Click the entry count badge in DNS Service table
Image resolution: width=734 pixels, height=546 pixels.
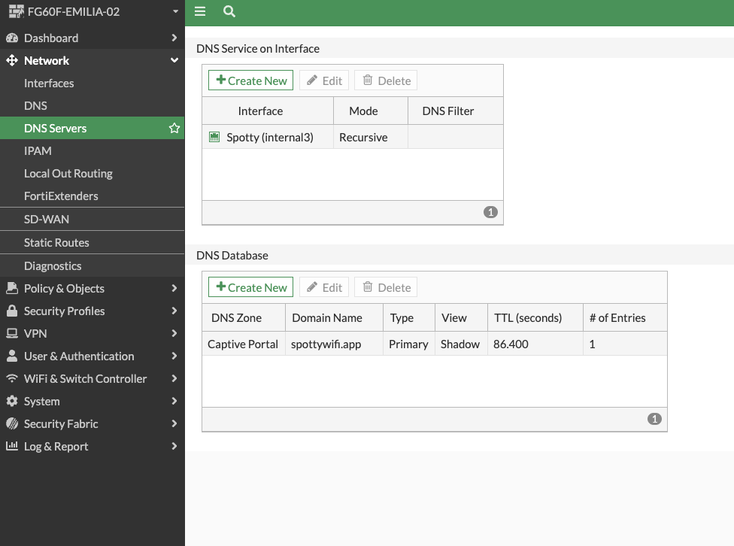(x=490, y=212)
